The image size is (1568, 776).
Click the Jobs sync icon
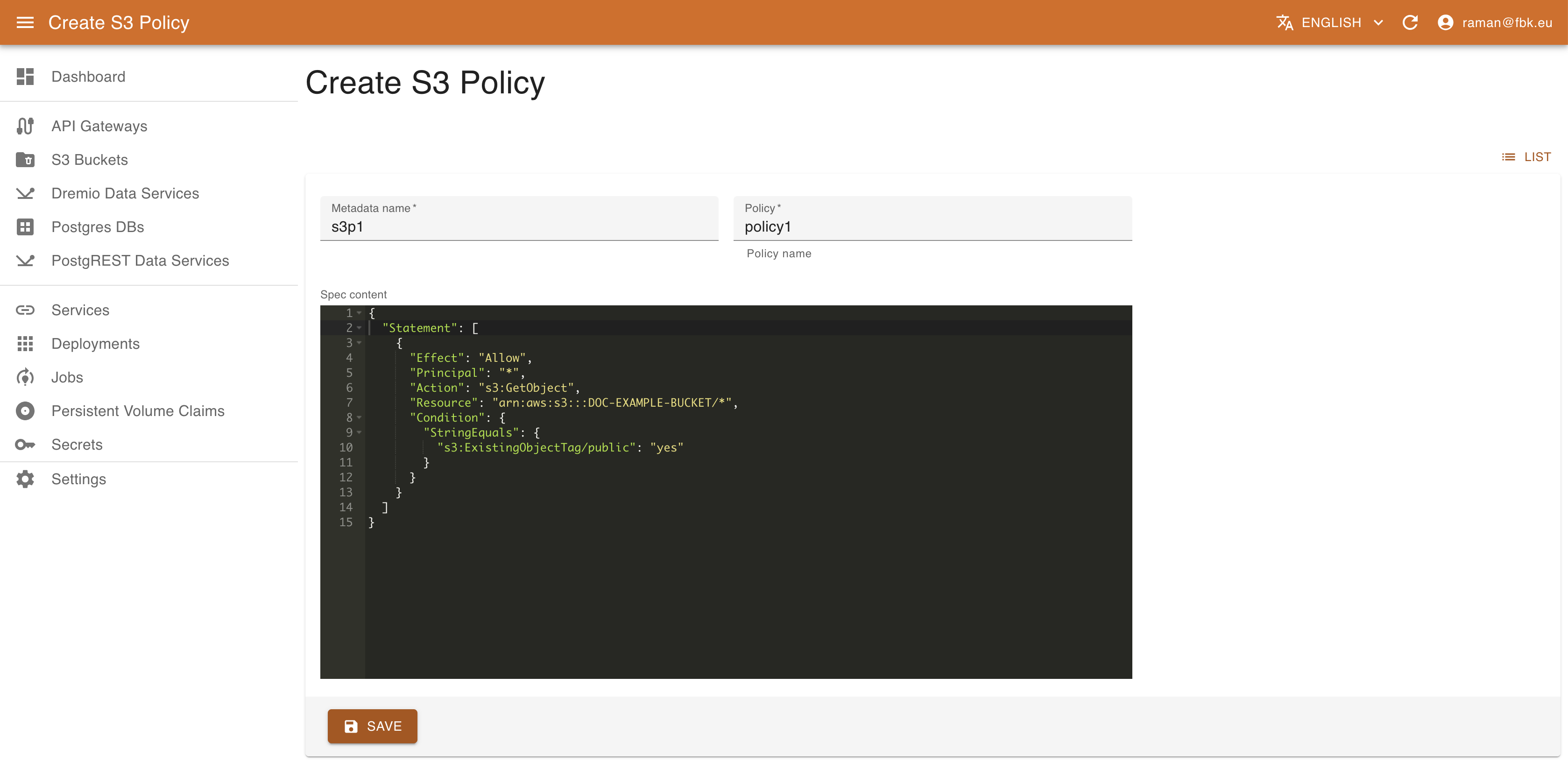pos(25,377)
